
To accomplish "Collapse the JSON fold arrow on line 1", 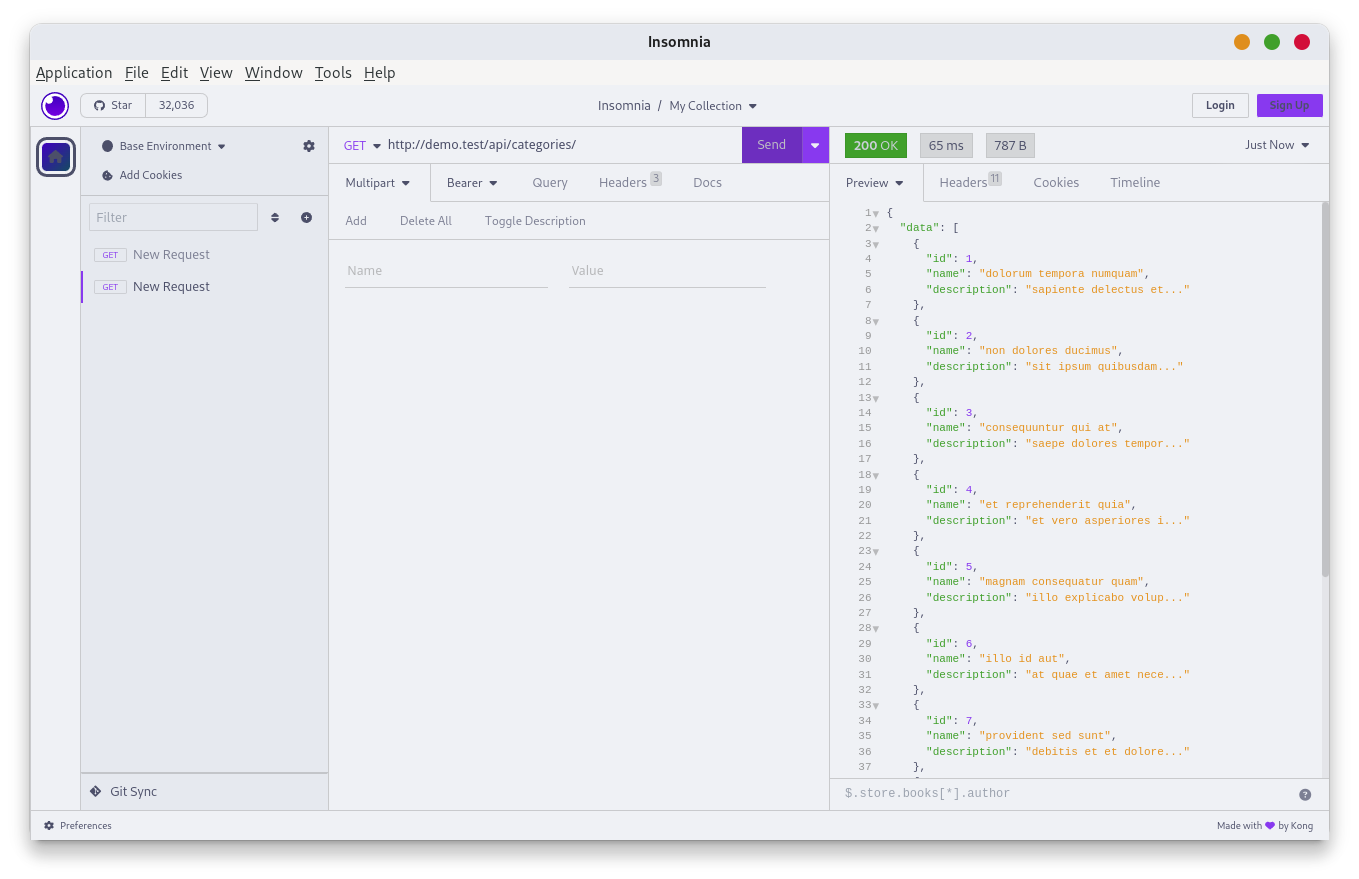I will [x=876, y=213].
